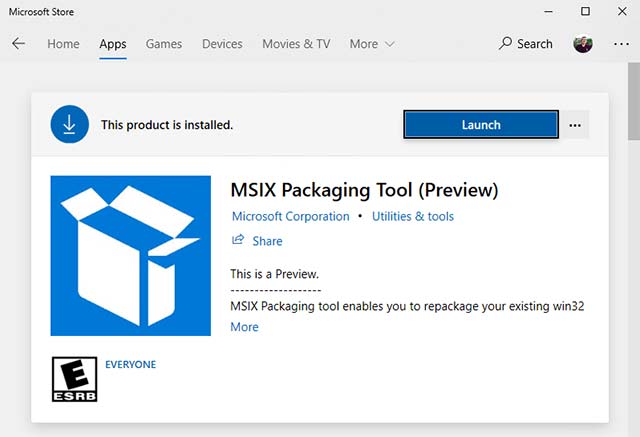Click the back arrow navigation icon

(19, 44)
